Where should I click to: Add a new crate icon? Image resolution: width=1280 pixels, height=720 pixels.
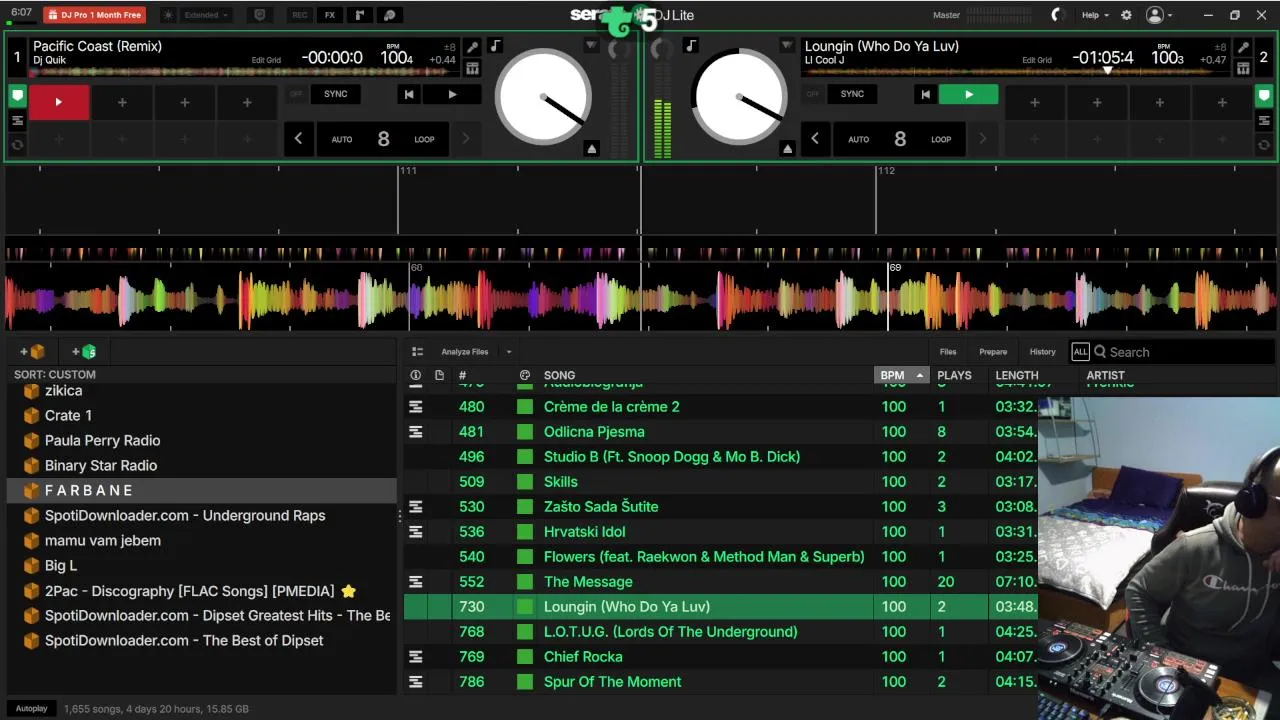[32, 351]
